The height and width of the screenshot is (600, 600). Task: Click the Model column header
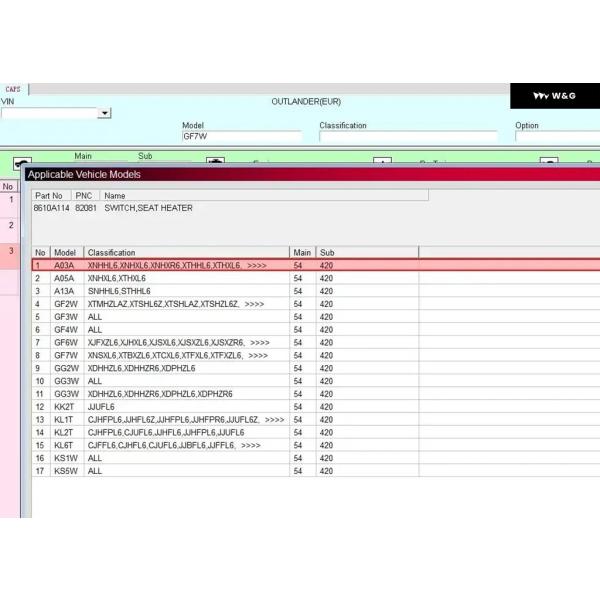pos(67,253)
